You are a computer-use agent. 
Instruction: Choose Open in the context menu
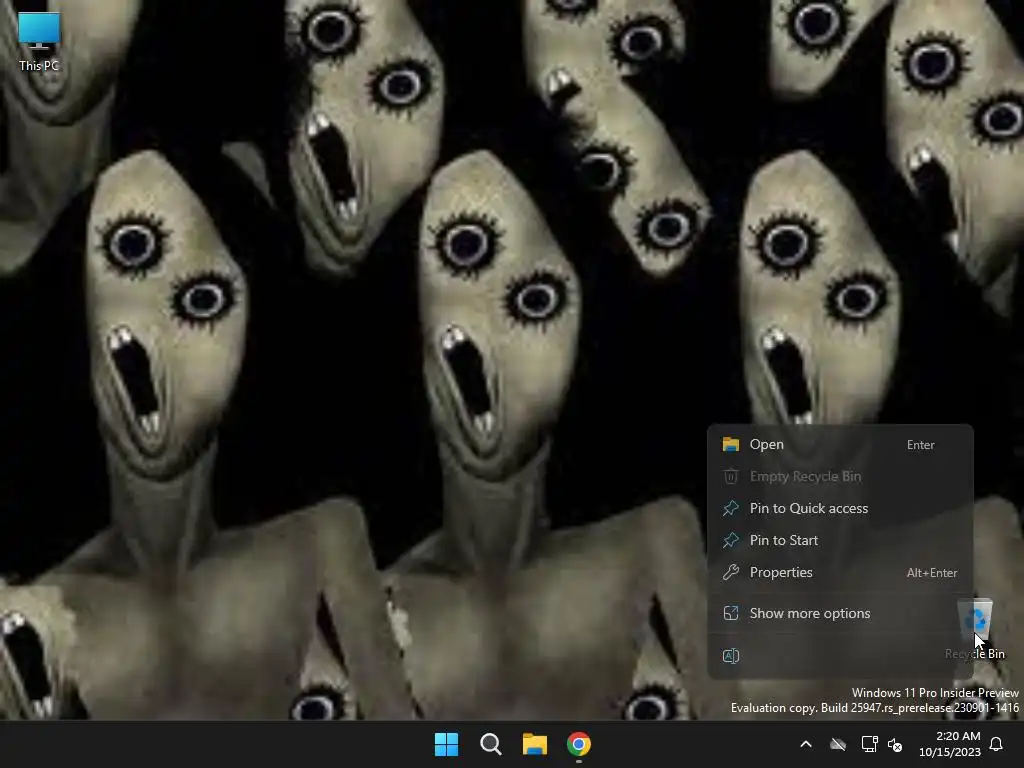click(840, 445)
